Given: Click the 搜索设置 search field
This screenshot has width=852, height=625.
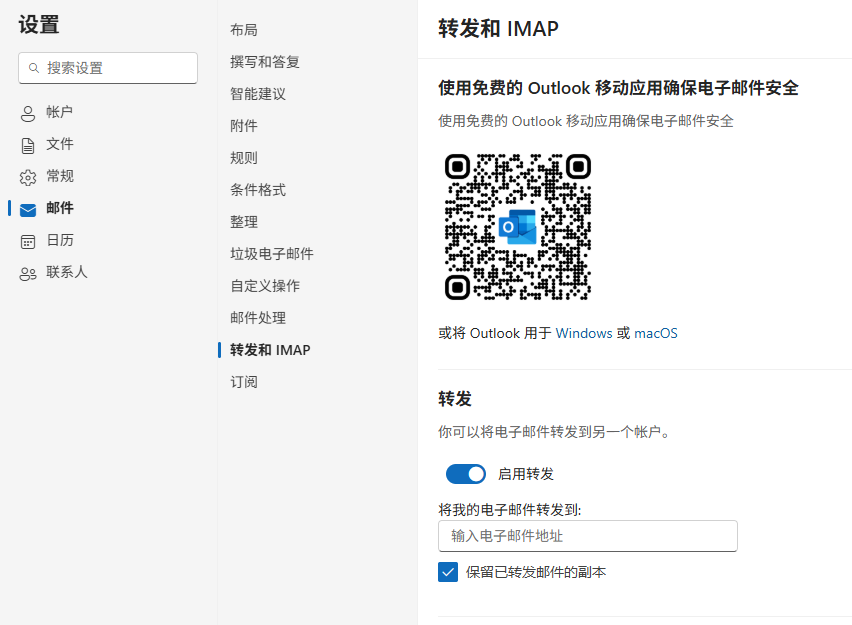Looking at the screenshot, I should coord(108,68).
